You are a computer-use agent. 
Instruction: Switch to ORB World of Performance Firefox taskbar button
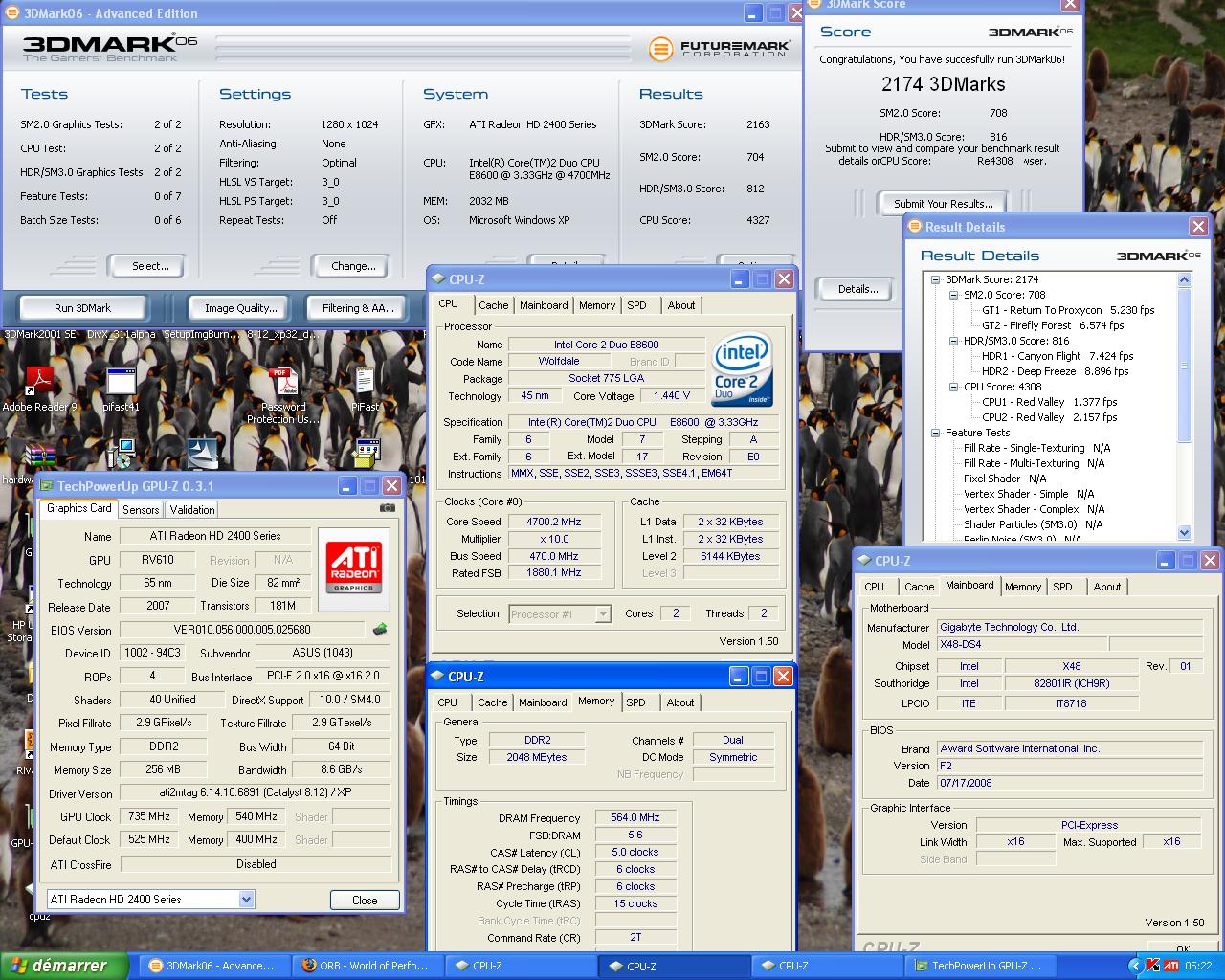(x=366, y=966)
